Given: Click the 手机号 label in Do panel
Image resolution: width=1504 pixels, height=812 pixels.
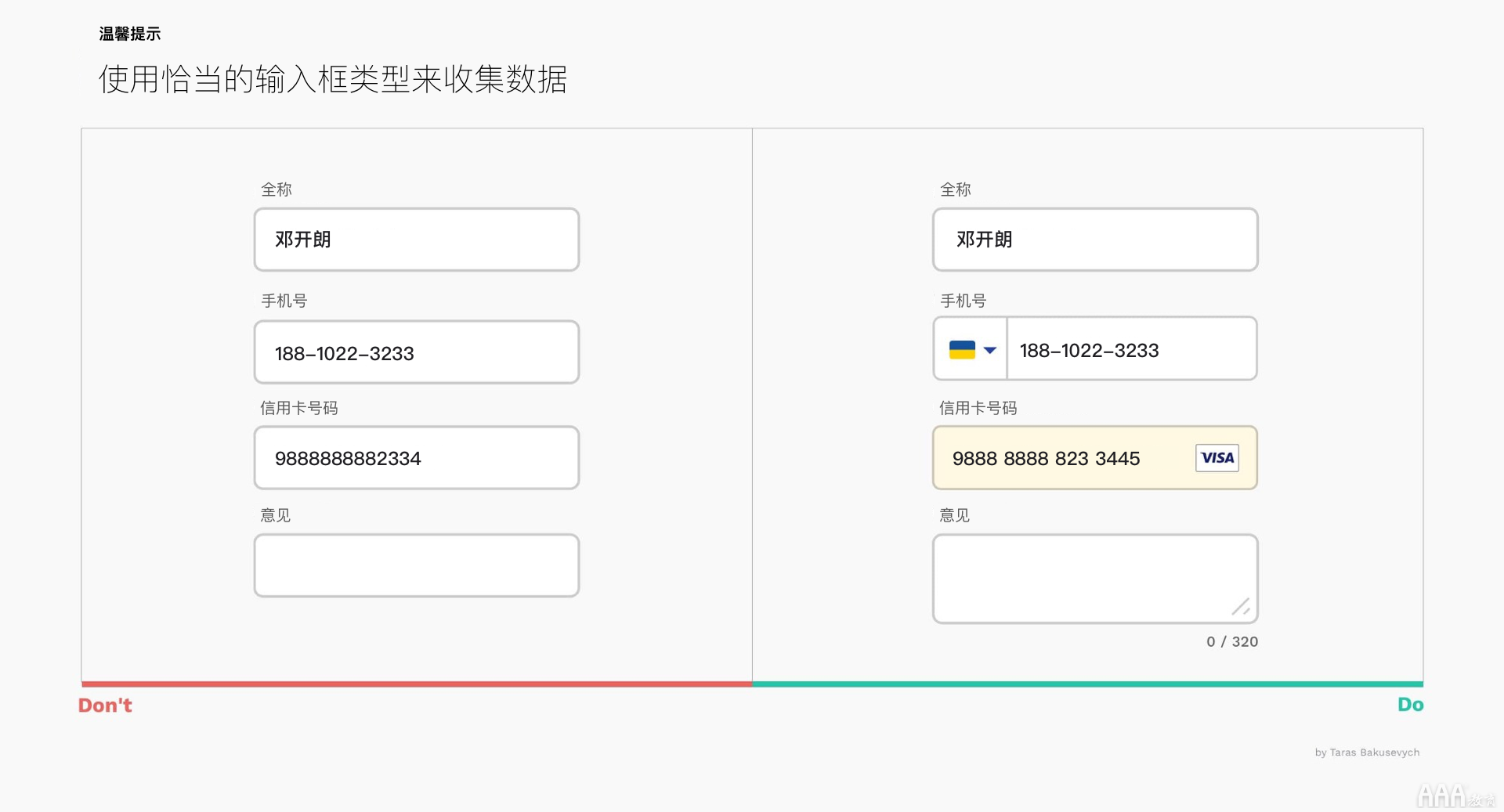Looking at the screenshot, I should click(963, 301).
